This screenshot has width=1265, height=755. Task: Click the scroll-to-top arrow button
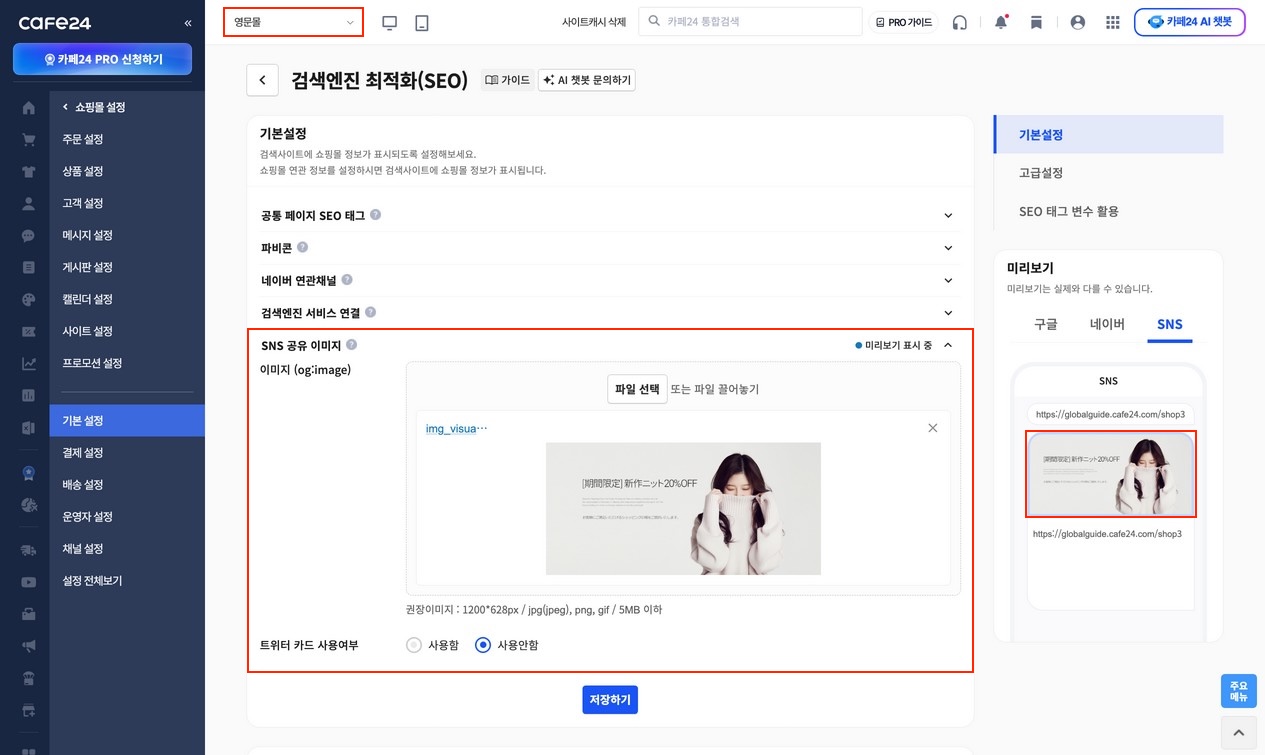(1239, 733)
